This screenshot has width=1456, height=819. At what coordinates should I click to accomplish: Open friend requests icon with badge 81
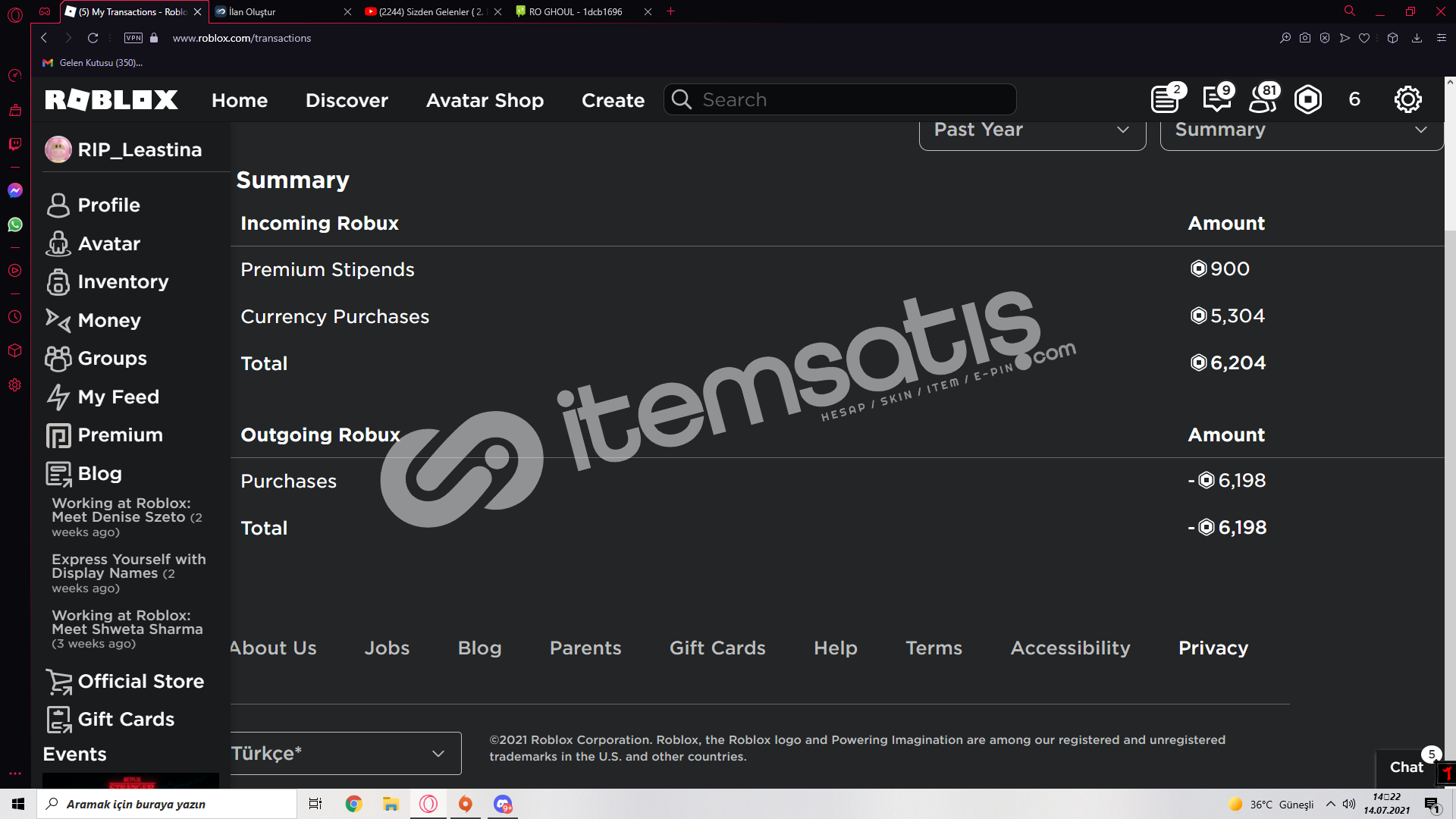[1263, 99]
